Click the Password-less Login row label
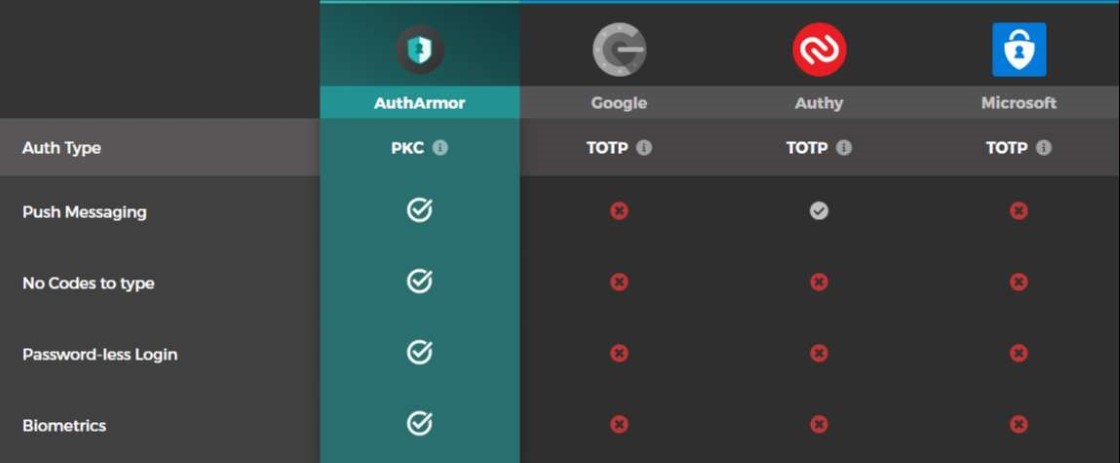This screenshot has height=463, width=1120. (100, 354)
